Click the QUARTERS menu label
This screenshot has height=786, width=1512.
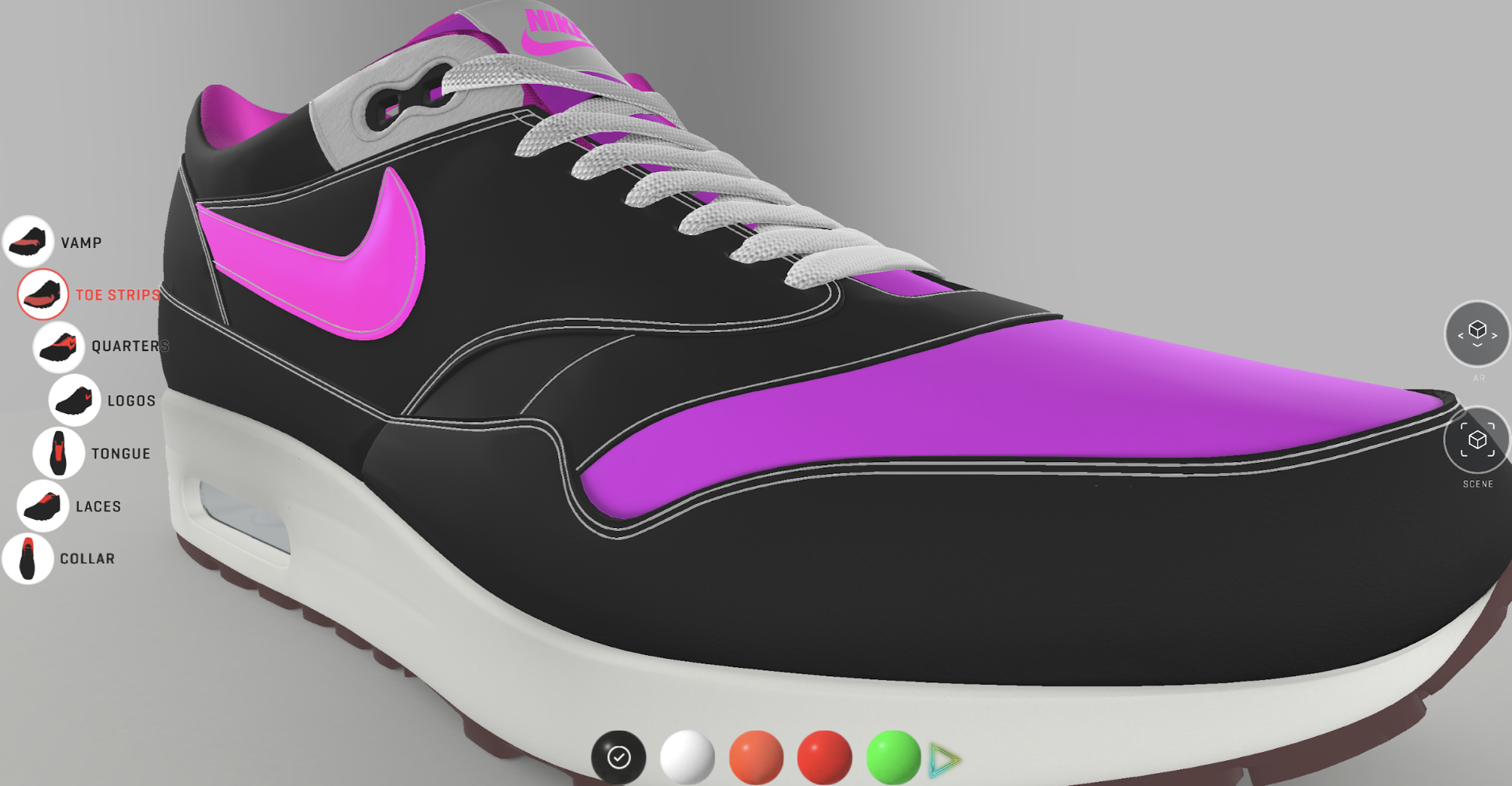(x=130, y=346)
